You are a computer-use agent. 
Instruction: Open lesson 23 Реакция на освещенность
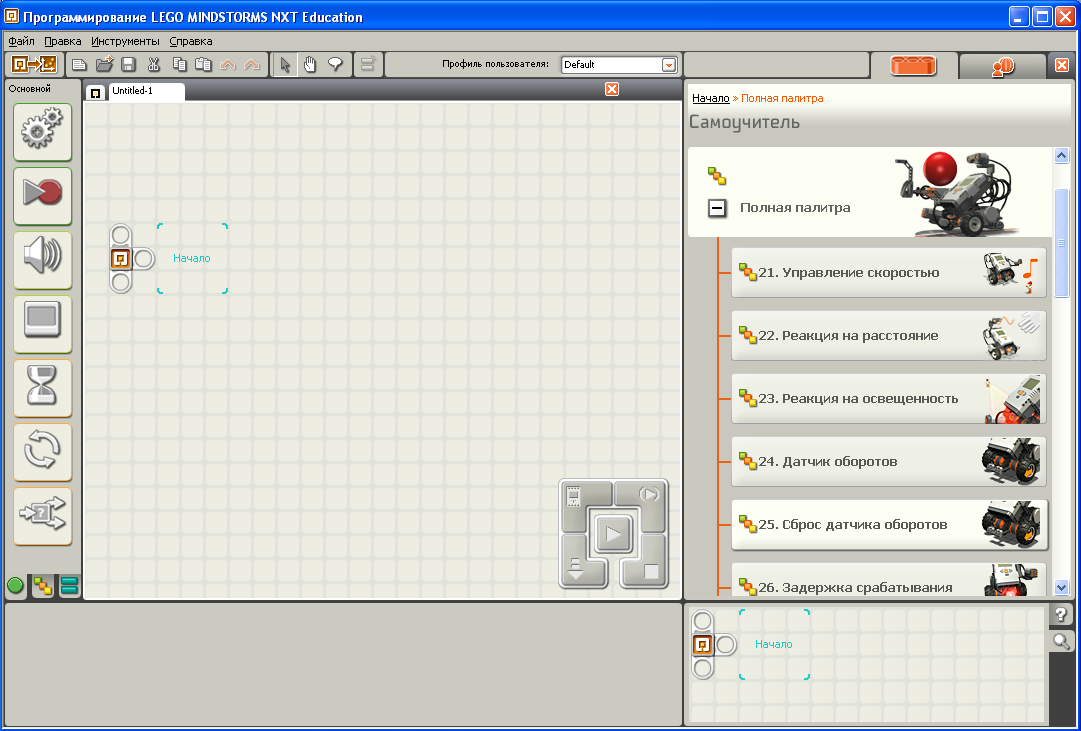pyautogui.click(x=889, y=399)
